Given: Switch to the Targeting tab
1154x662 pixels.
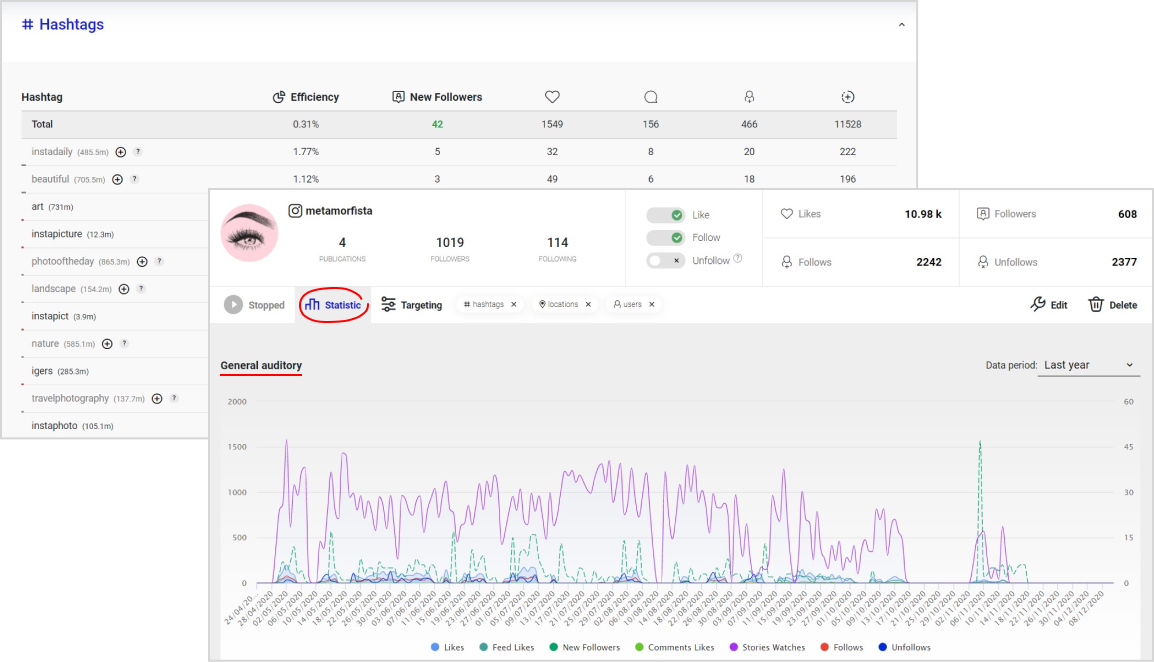Looking at the screenshot, I should [411, 305].
